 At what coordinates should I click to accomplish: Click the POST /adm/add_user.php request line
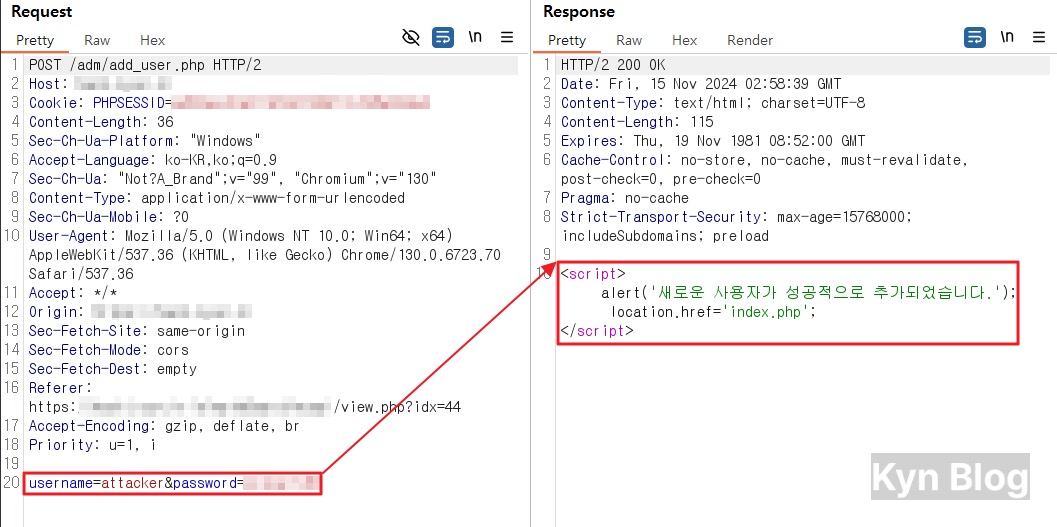click(x=145, y=65)
